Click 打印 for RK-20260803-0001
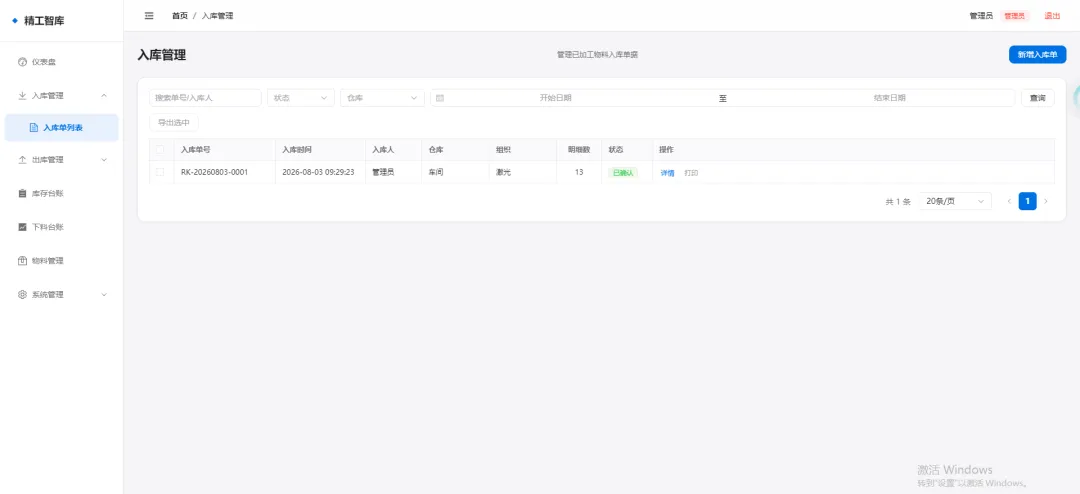The image size is (1080, 494). (691, 173)
